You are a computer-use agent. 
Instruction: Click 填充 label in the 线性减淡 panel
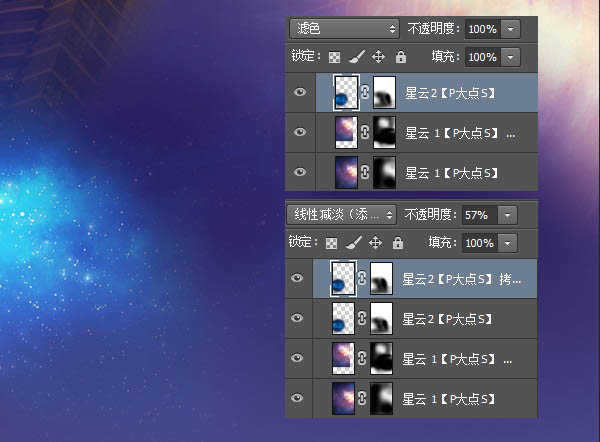tap(440, 243)
